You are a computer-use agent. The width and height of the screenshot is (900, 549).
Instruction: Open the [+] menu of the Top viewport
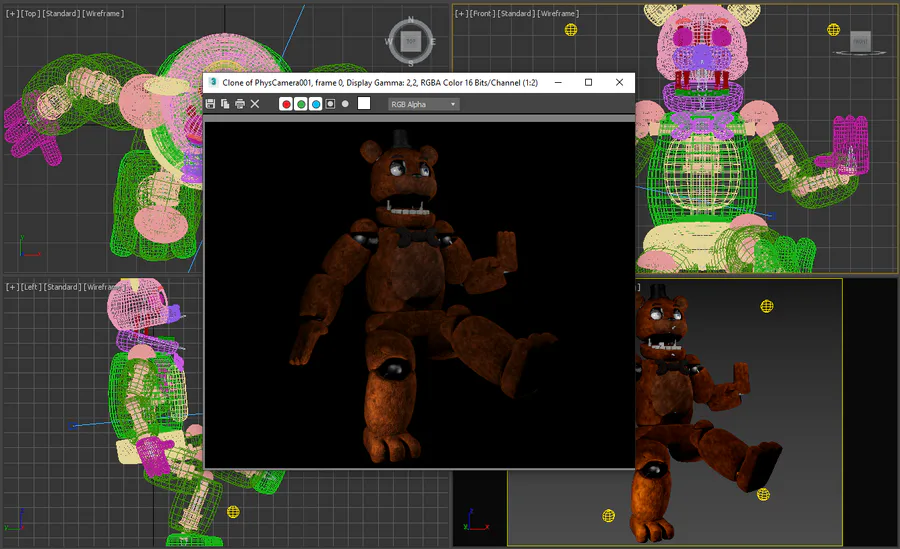(12, 13)
